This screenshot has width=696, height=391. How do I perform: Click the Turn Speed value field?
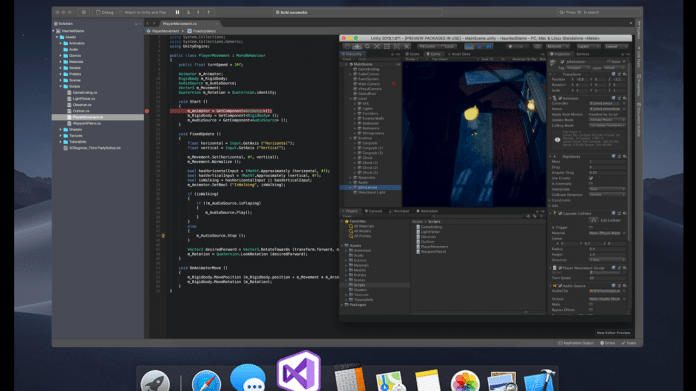pyautogui.click(x=607, y=278)
